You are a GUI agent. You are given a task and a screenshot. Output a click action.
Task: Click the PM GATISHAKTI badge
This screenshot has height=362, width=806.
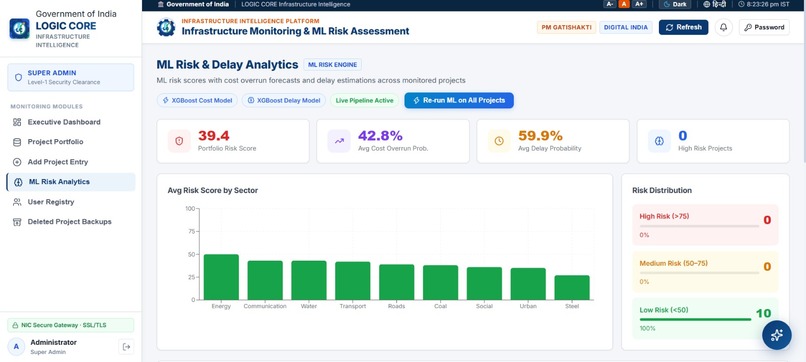click(566, 27)
